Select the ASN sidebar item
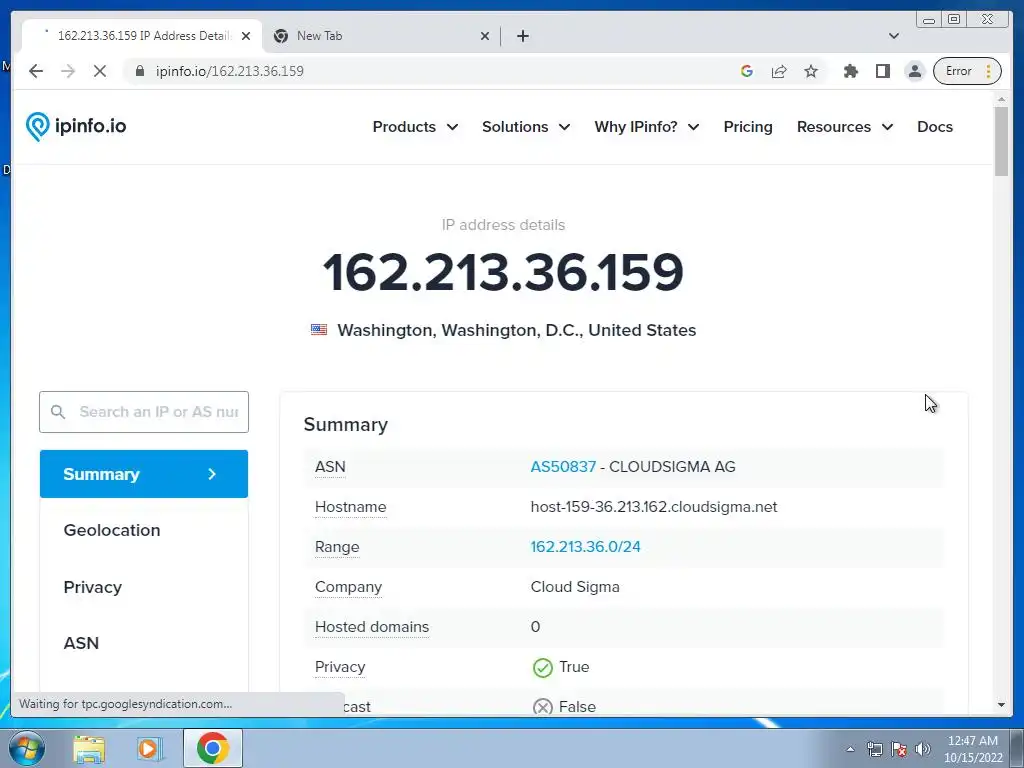Image resolution: width=1024 pixels, height=768 pixels. (81, 643)
